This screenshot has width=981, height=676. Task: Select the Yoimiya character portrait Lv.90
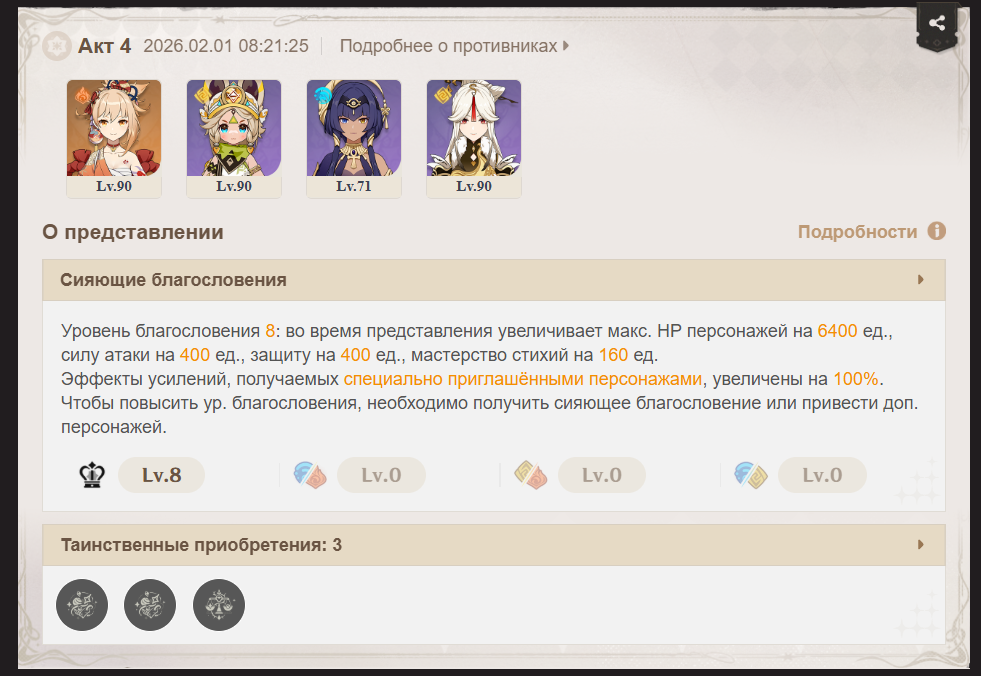(x=114, y=139)
